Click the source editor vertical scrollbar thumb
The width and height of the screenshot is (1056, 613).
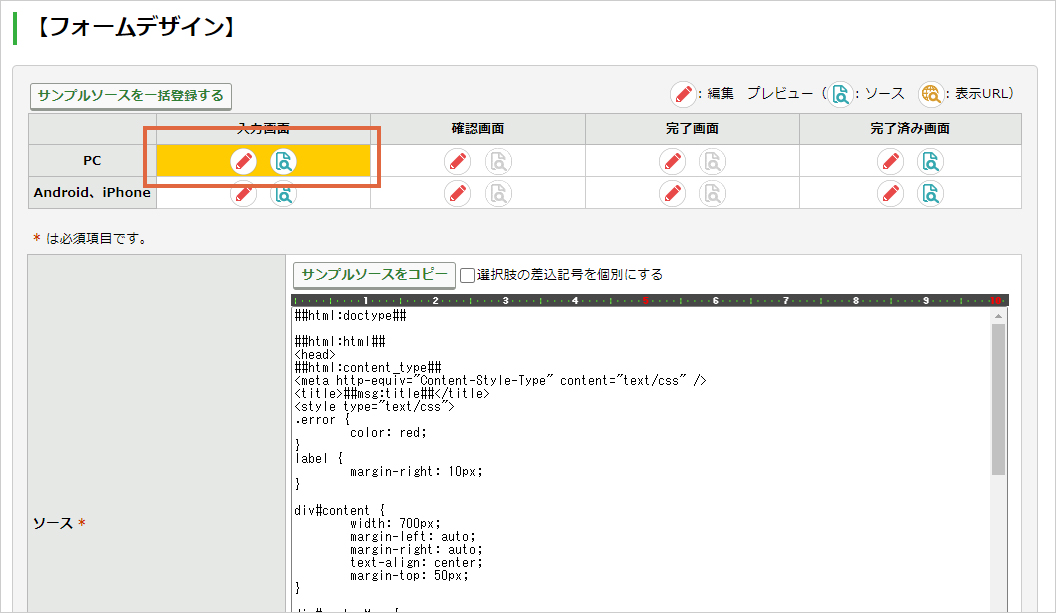998,399
